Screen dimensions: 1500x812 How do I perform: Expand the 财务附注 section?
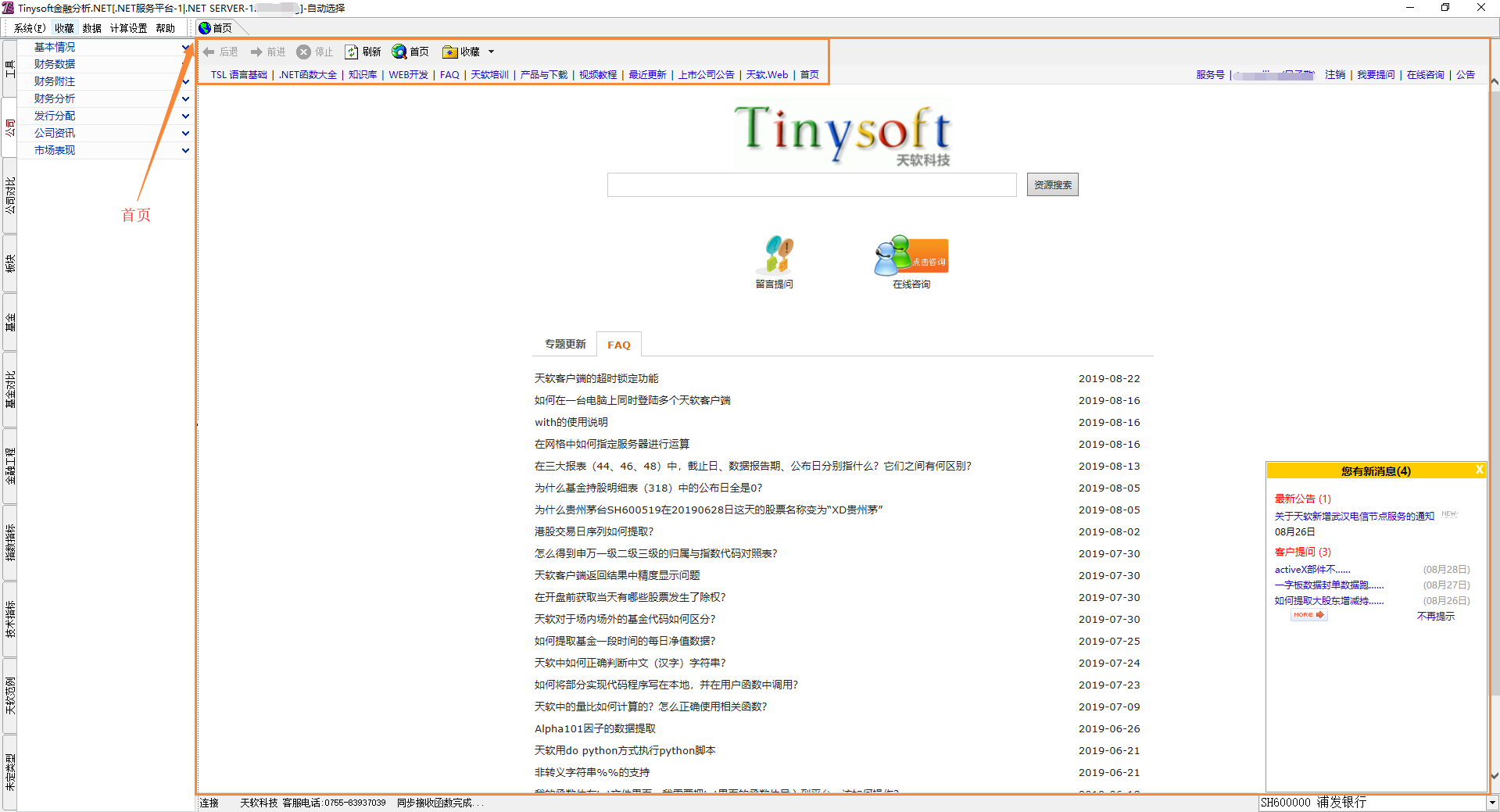pos(185,81)
